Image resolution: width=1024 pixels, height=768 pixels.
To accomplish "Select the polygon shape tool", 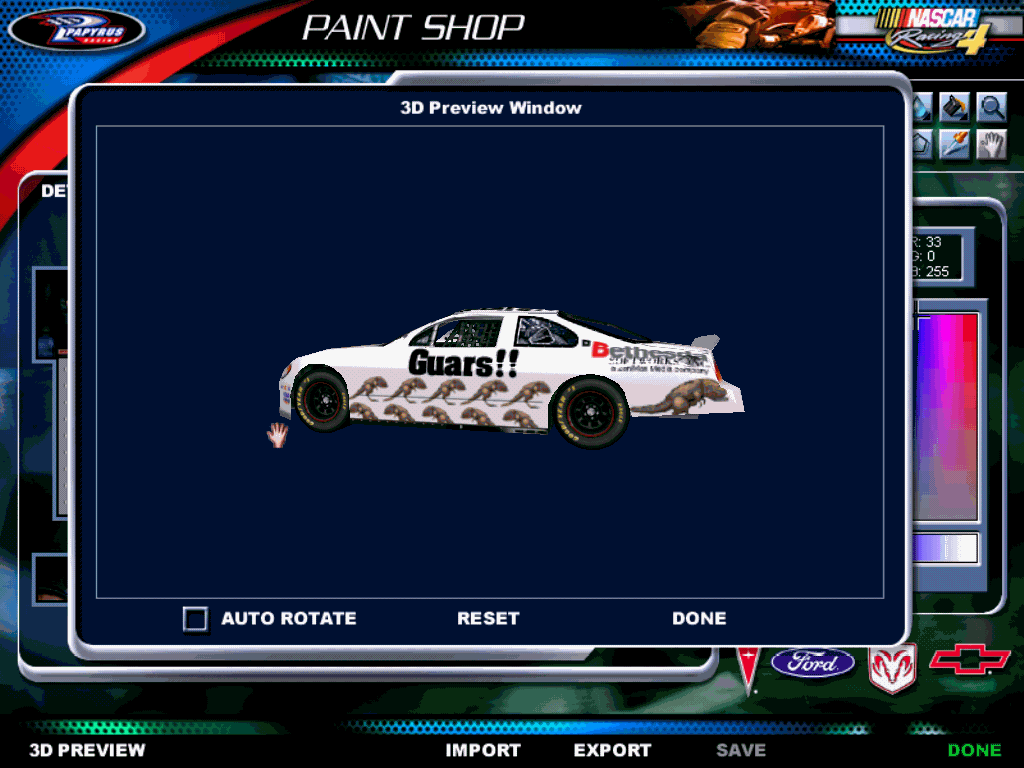I will pyautogui.click(x=921, y=145).
